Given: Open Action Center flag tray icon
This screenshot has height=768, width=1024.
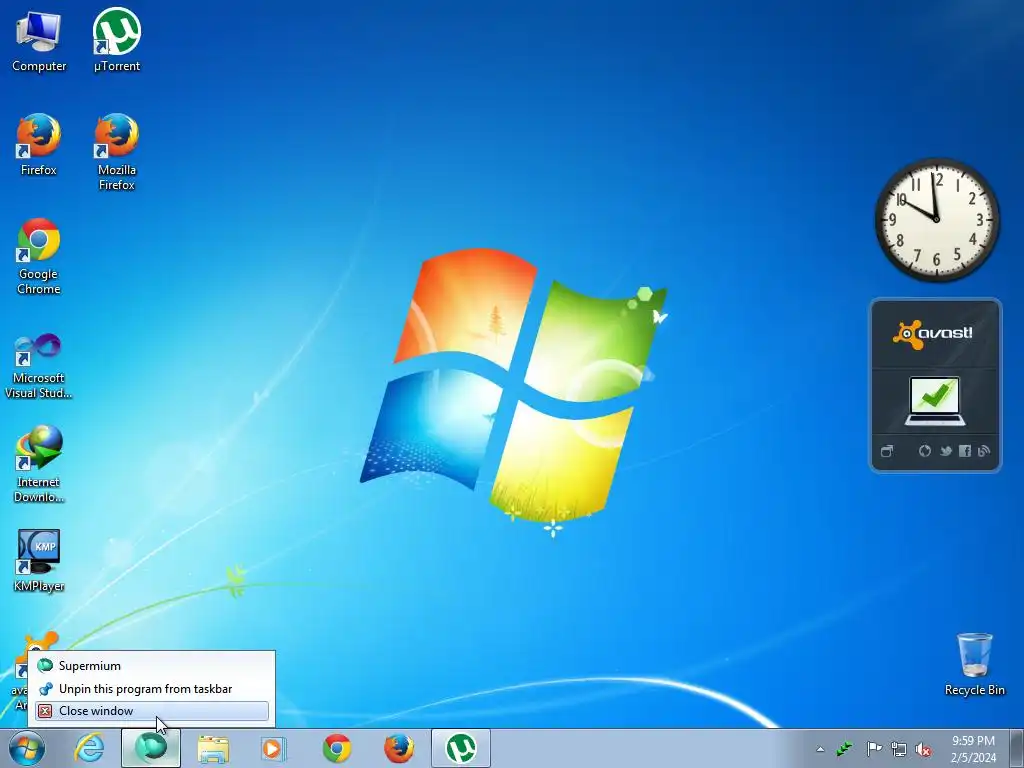Looking at the screenshot, I should point(874,749).
